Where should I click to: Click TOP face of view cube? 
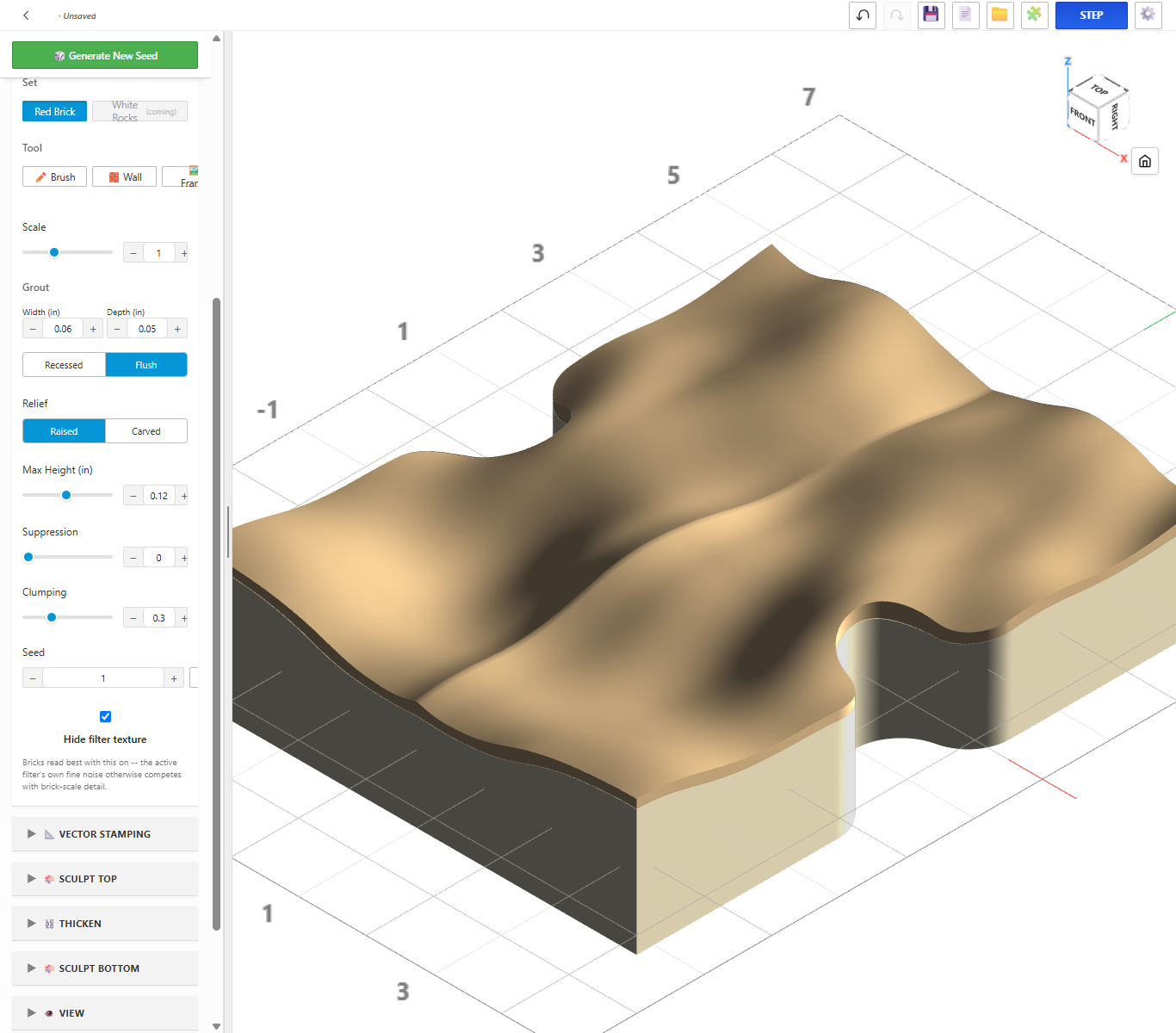[x=1099, y=89]
